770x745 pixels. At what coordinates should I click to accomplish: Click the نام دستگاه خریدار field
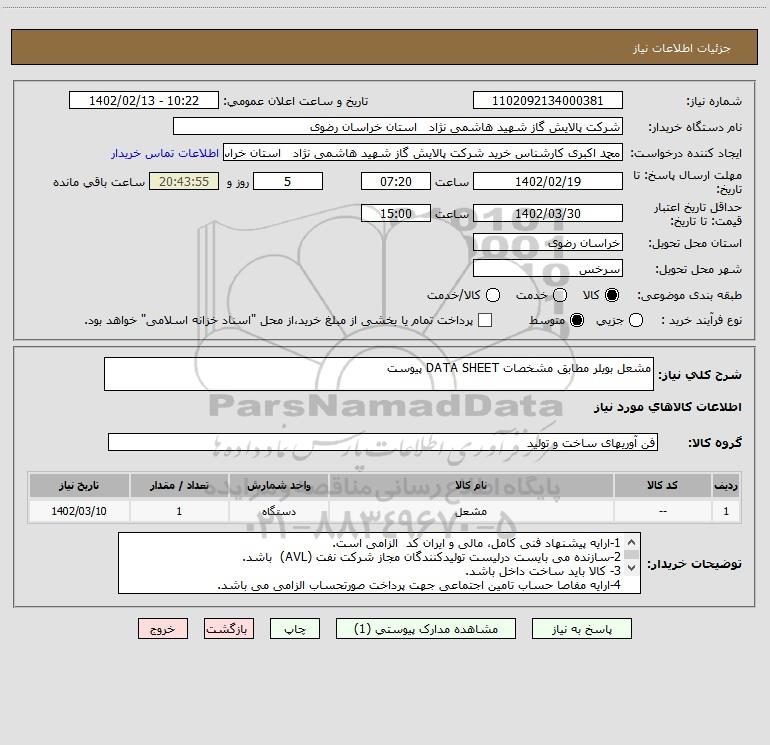tap(398, 126)
